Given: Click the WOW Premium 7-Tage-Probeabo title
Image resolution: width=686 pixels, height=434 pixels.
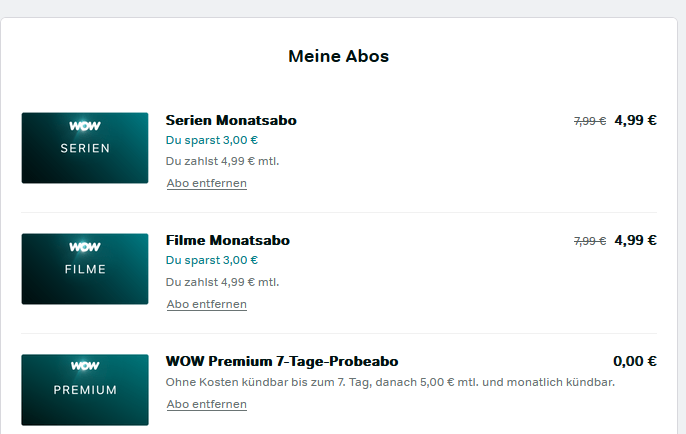Looking at the screenshot, I should pos(282,361).
